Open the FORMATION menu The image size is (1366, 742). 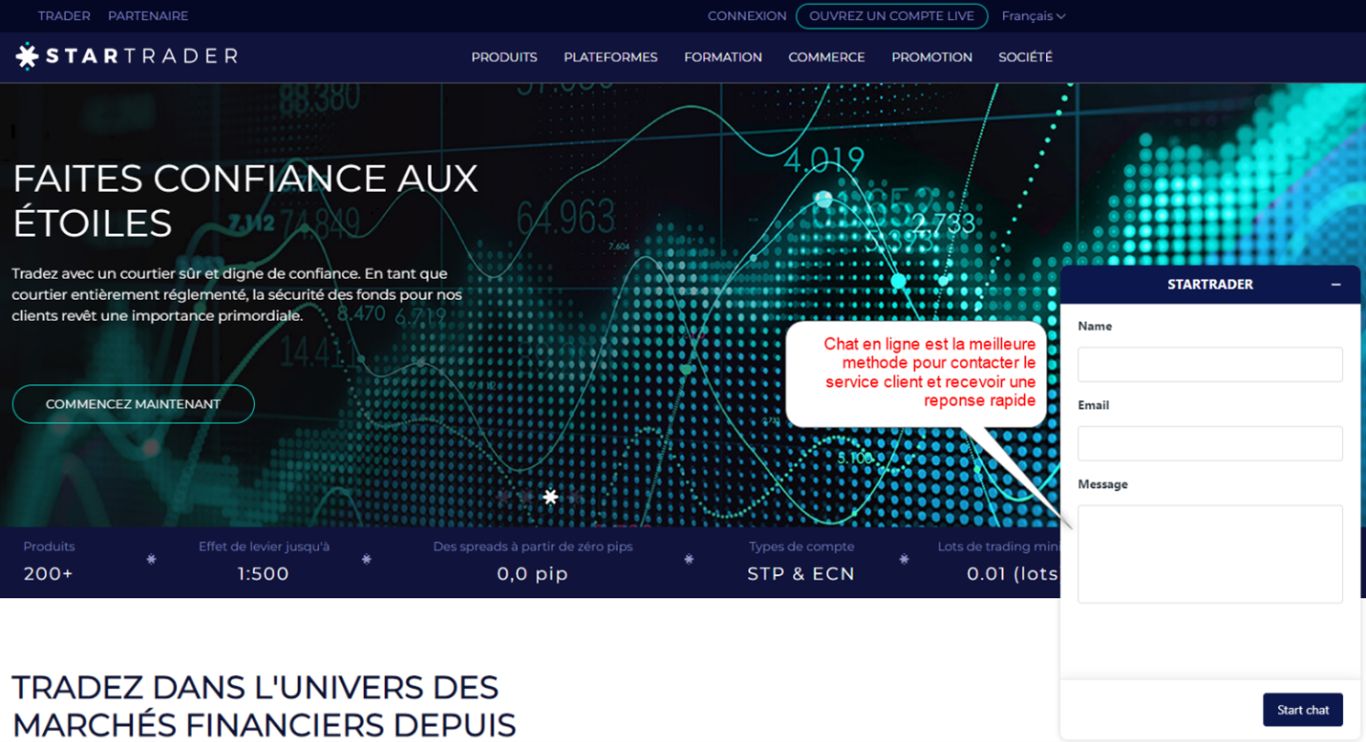click(723, 57)
